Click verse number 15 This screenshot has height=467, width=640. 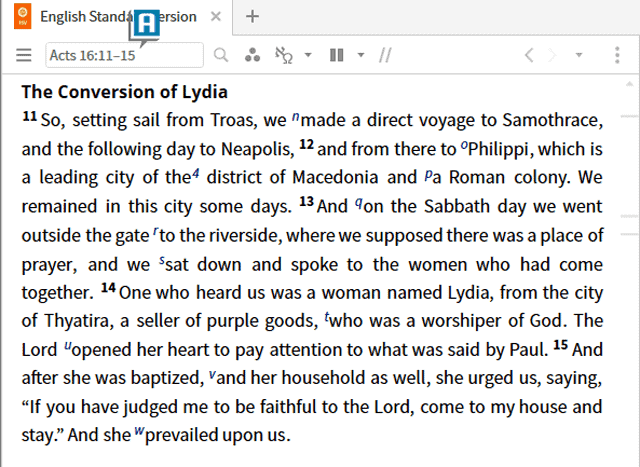[x=560, y=345]
